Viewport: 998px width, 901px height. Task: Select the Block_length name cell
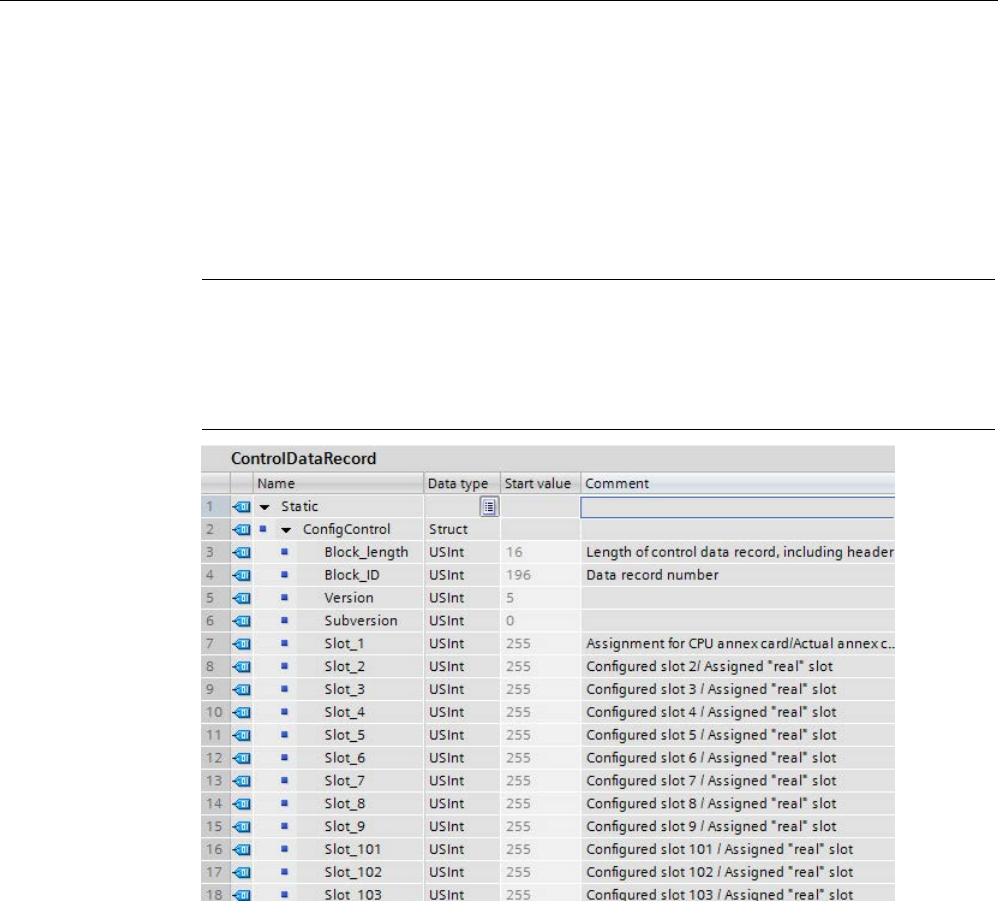point(366,552)
